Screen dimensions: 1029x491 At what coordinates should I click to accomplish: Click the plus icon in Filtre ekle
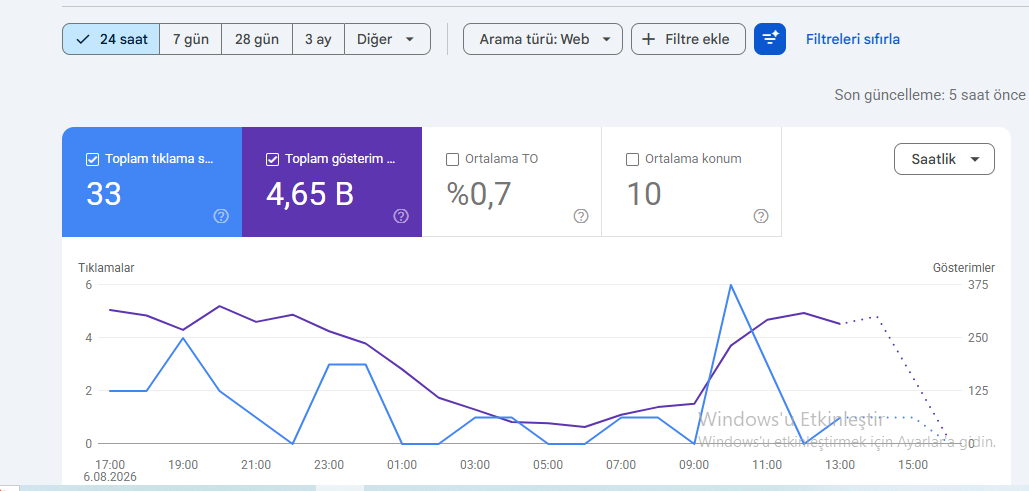coord(648,39)
